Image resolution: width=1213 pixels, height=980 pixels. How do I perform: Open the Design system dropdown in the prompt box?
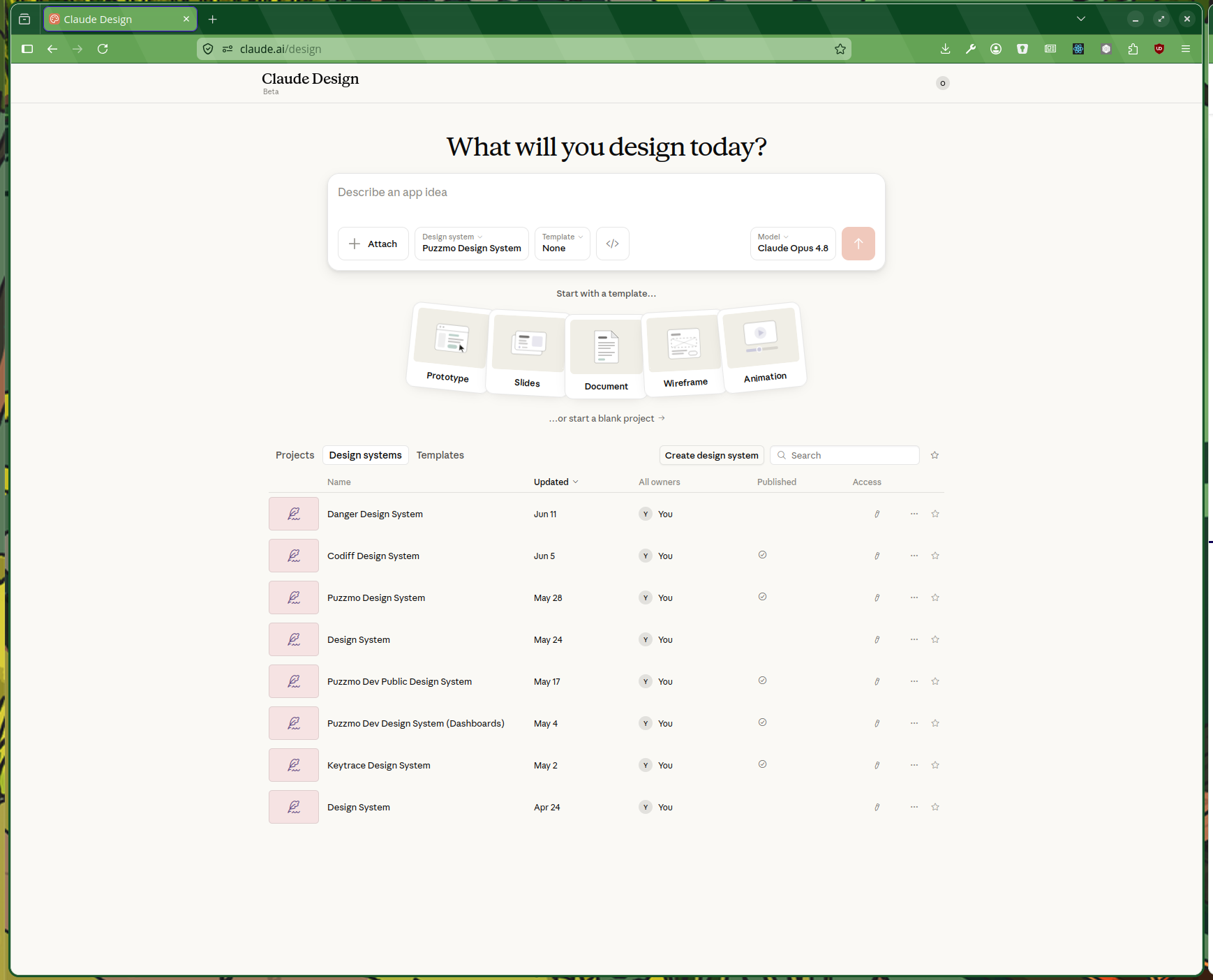point(472,244)
